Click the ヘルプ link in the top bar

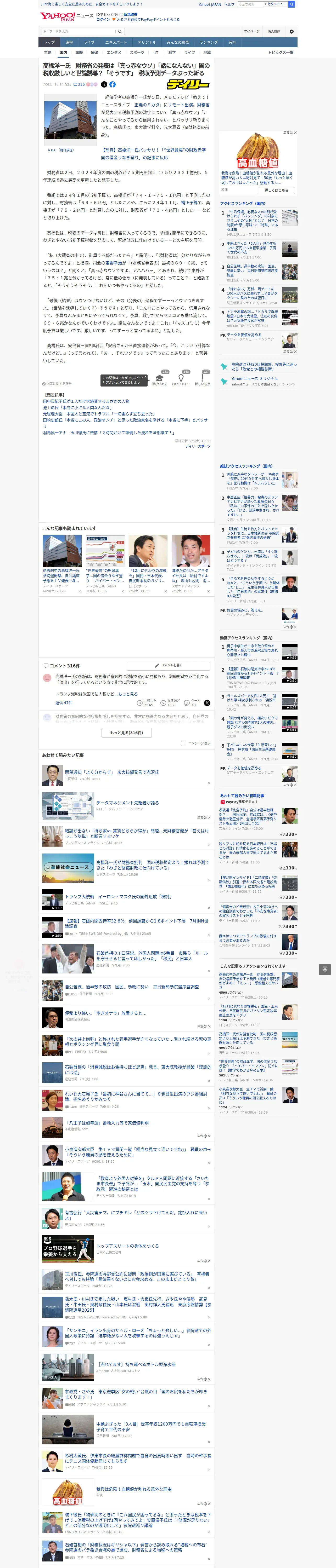click(229, 4)
